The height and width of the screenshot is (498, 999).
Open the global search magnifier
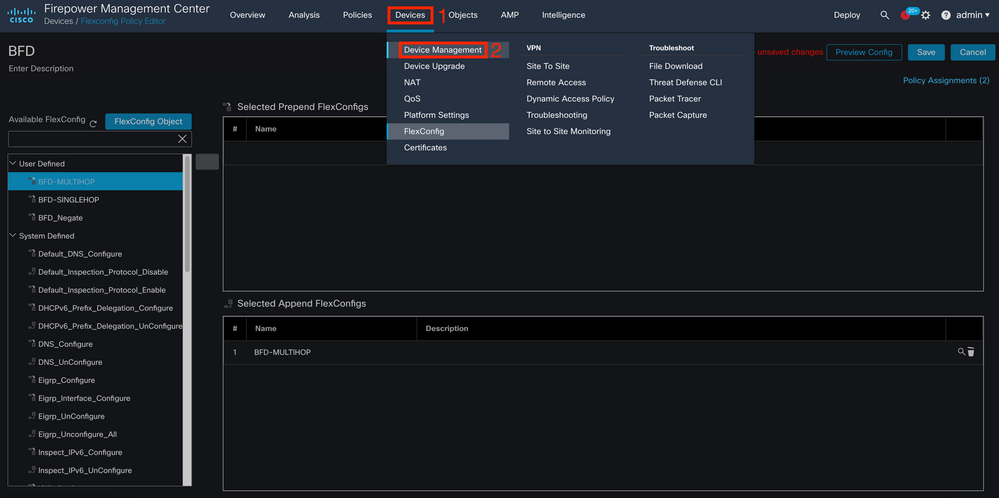click(884, 15)
